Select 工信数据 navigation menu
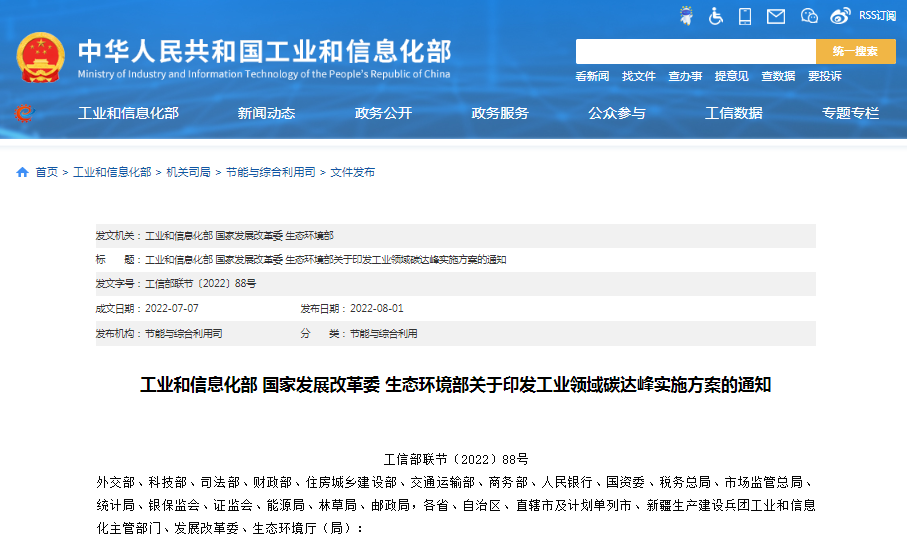Image resolution: width=907 pixels, height=552 pixels. tap(733, 113)
